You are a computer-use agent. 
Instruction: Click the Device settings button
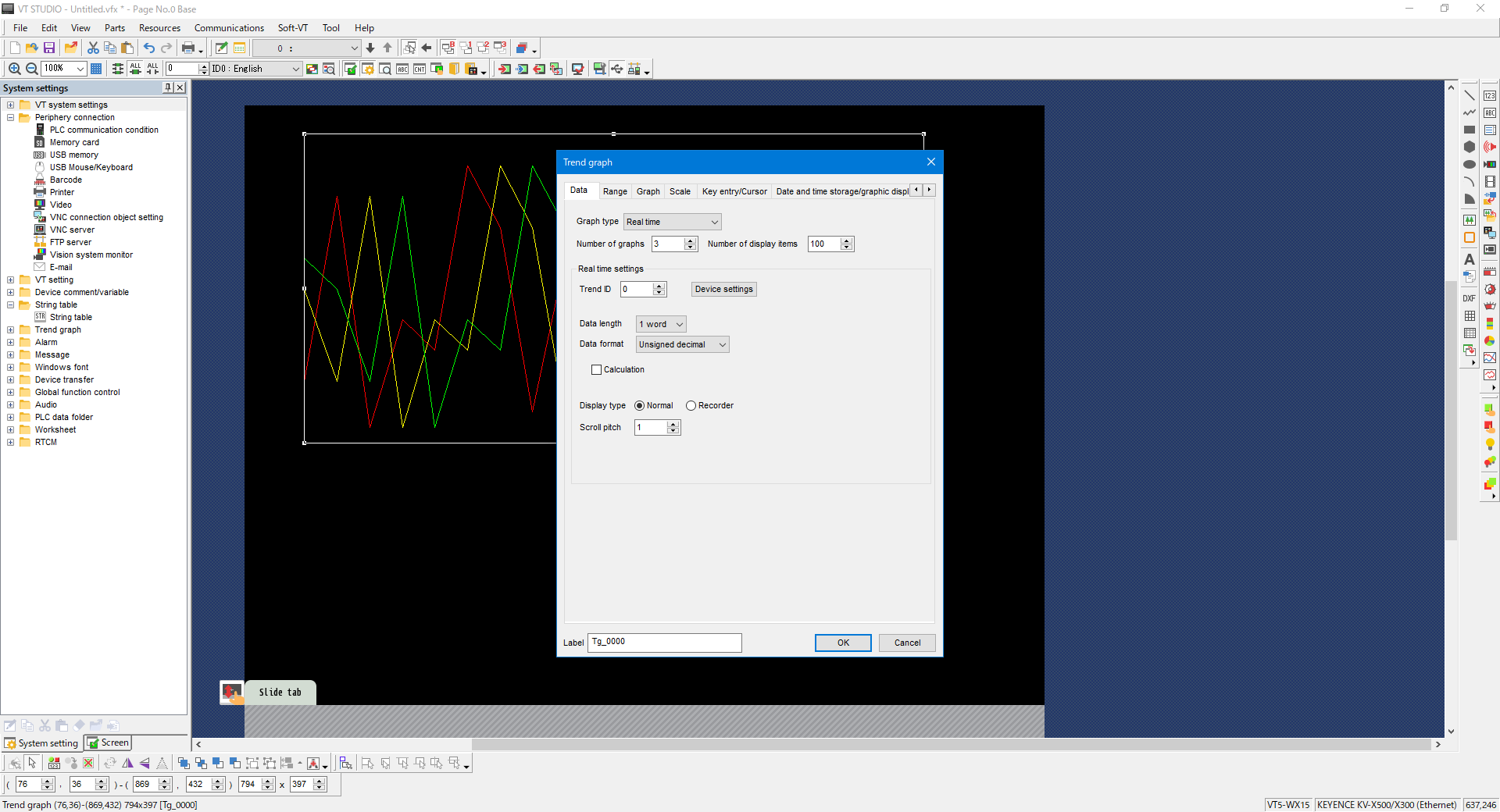click(723, 290)
